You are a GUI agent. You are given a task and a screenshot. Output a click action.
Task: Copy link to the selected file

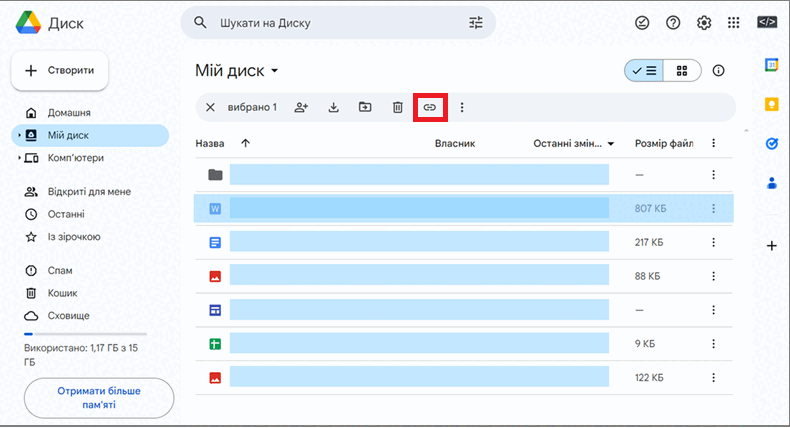click(x=430, y=107)
